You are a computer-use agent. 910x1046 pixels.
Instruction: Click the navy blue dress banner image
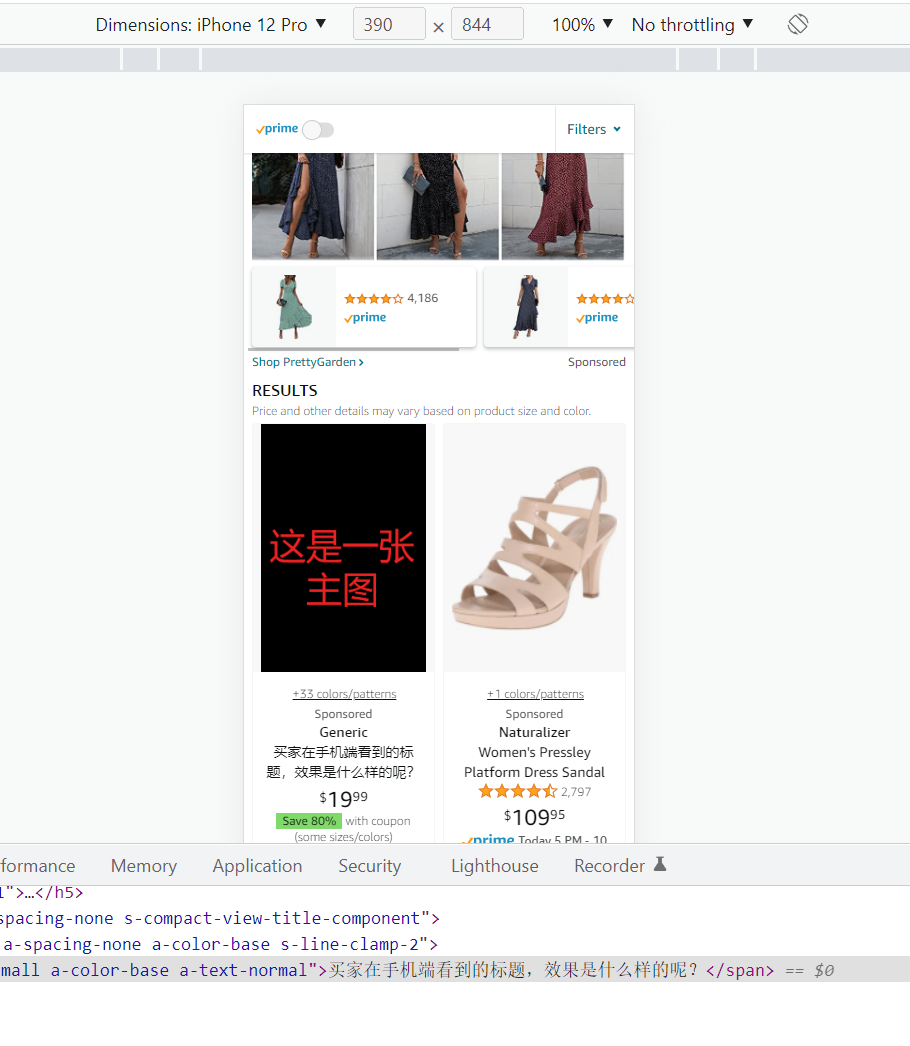point(313,206)
